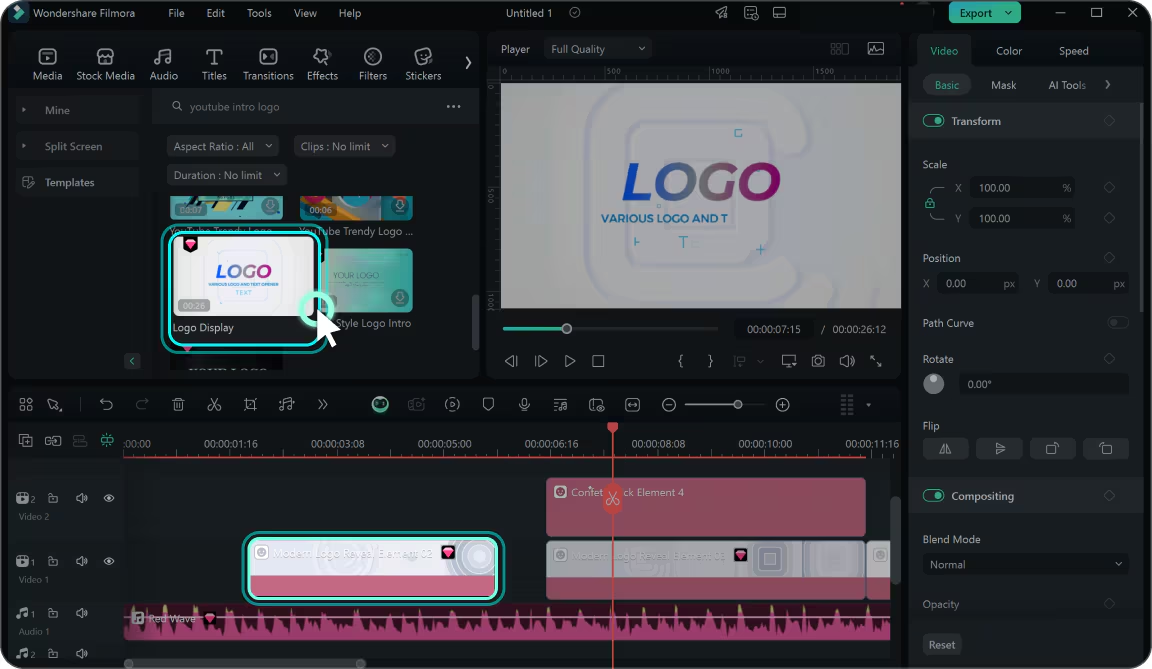Click the crop tool icon
This screenshot has width=1152, height=669.
click(250, 405)
